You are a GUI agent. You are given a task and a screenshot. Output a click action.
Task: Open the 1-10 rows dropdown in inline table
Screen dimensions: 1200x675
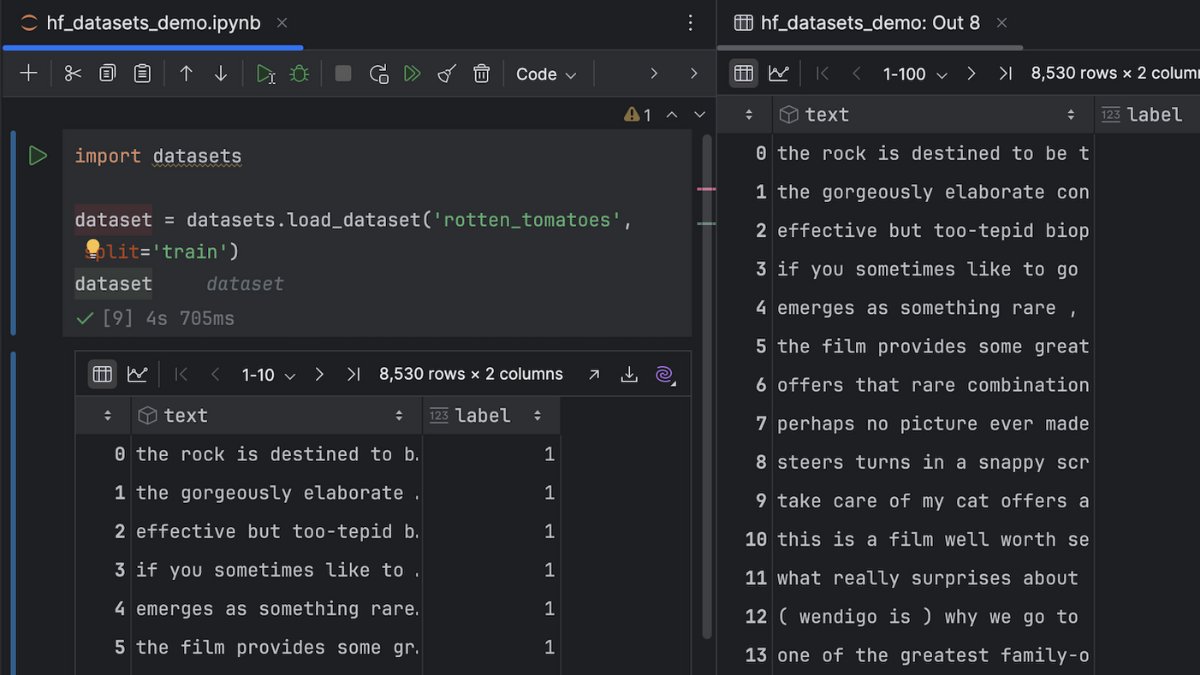click(x=264, y=373)
